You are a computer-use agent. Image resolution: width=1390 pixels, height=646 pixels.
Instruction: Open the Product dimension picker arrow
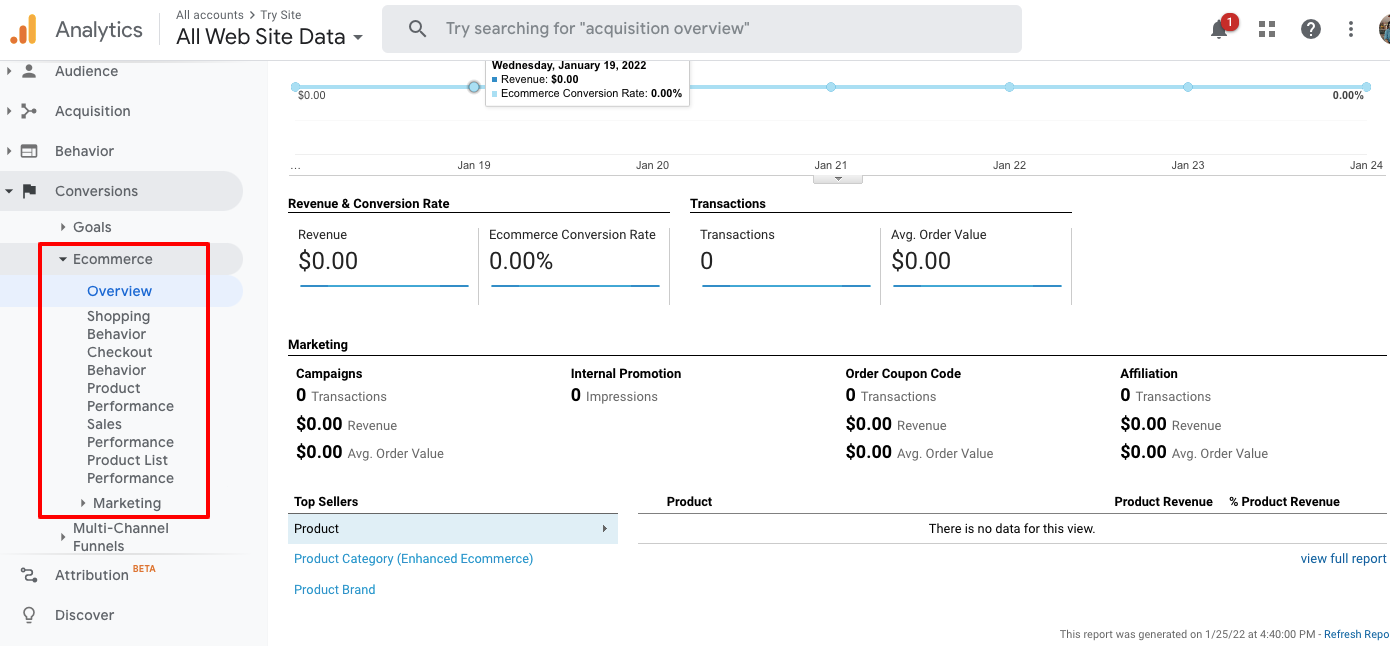tap(604, 528)
